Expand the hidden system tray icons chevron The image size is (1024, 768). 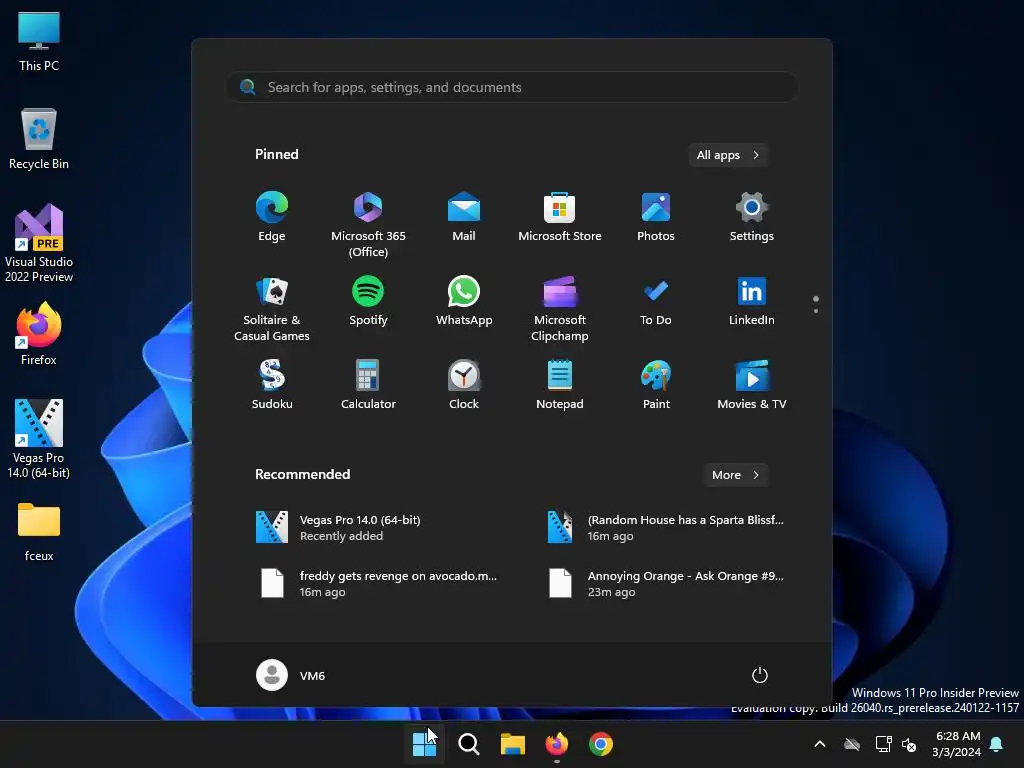(x=820, y=744)
